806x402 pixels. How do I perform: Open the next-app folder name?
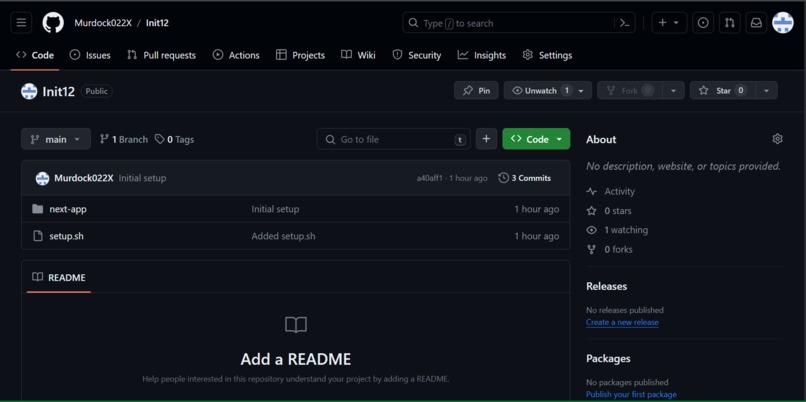(68, 209)
